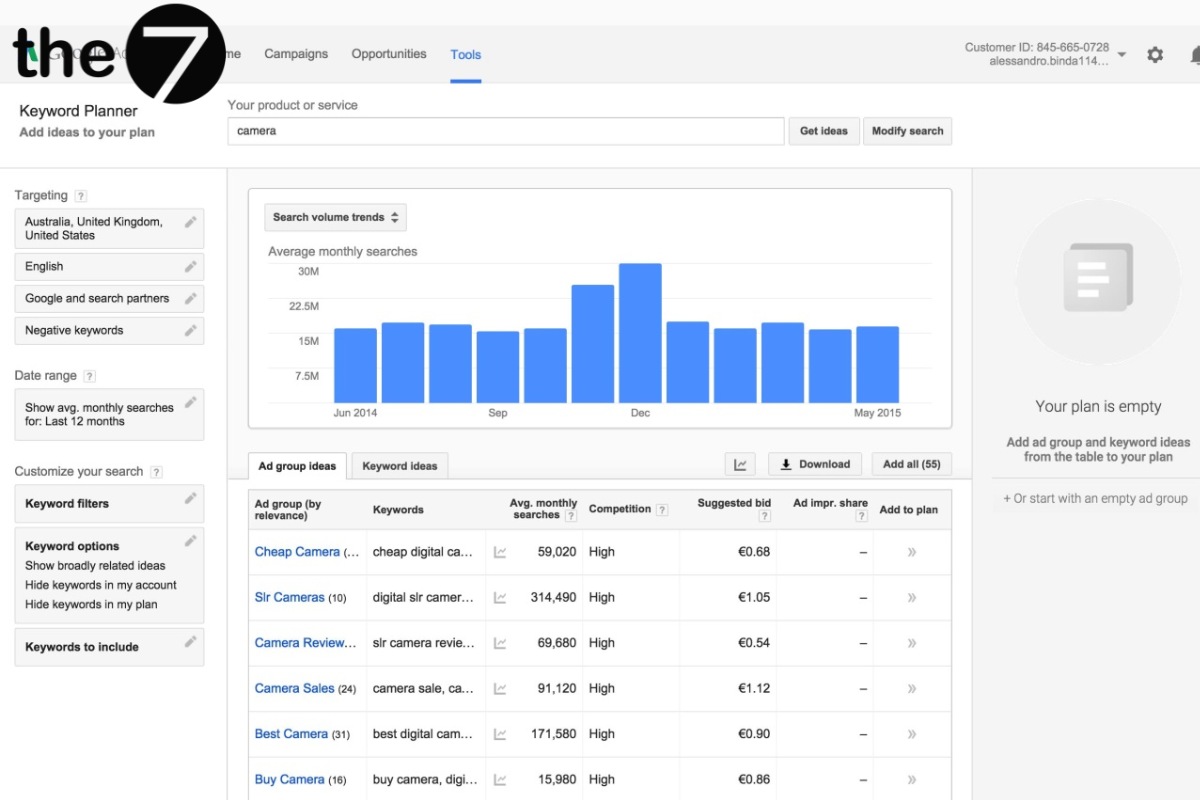Click the chart view icon beside Download

pyautogui.click(x=740, y=464)
